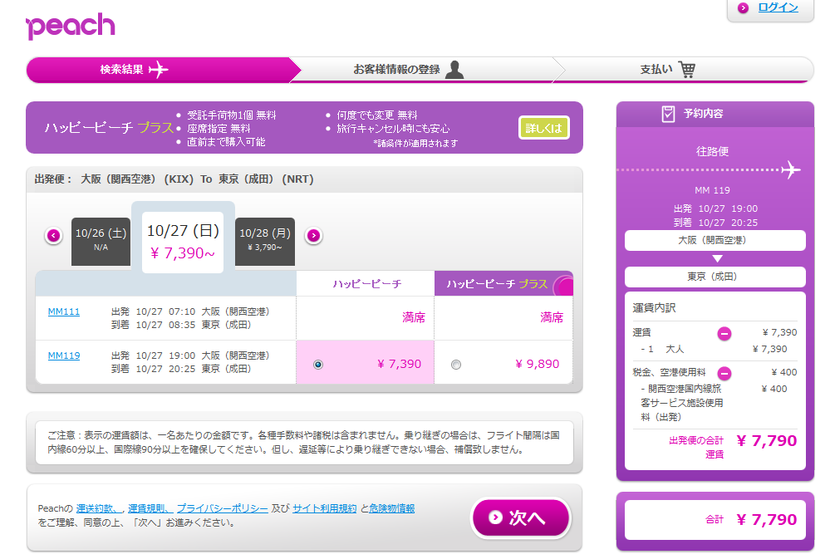Open the プライバシーポリシー link

click(222, 509)
